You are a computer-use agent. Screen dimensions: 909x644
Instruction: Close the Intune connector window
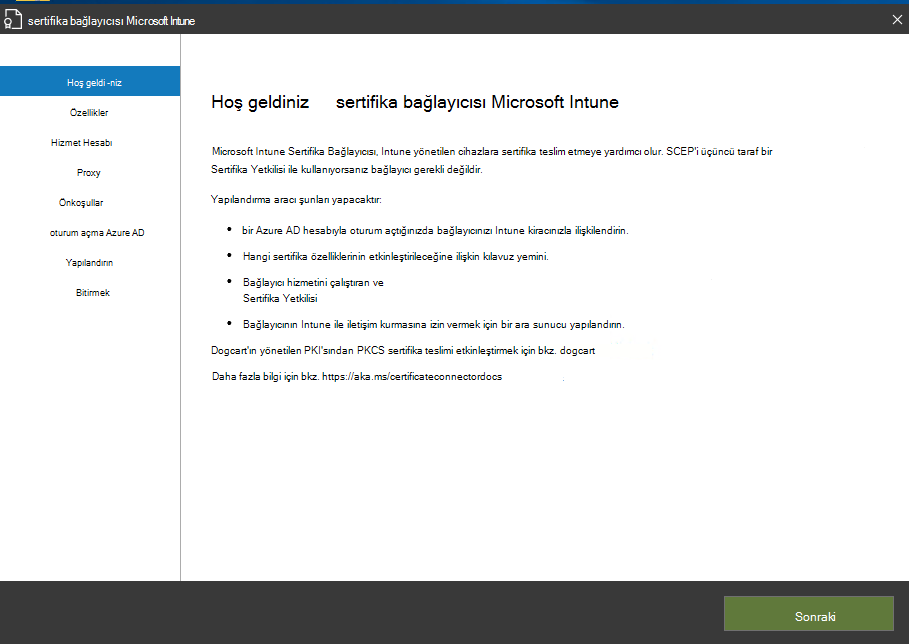[x=897, y=20]
